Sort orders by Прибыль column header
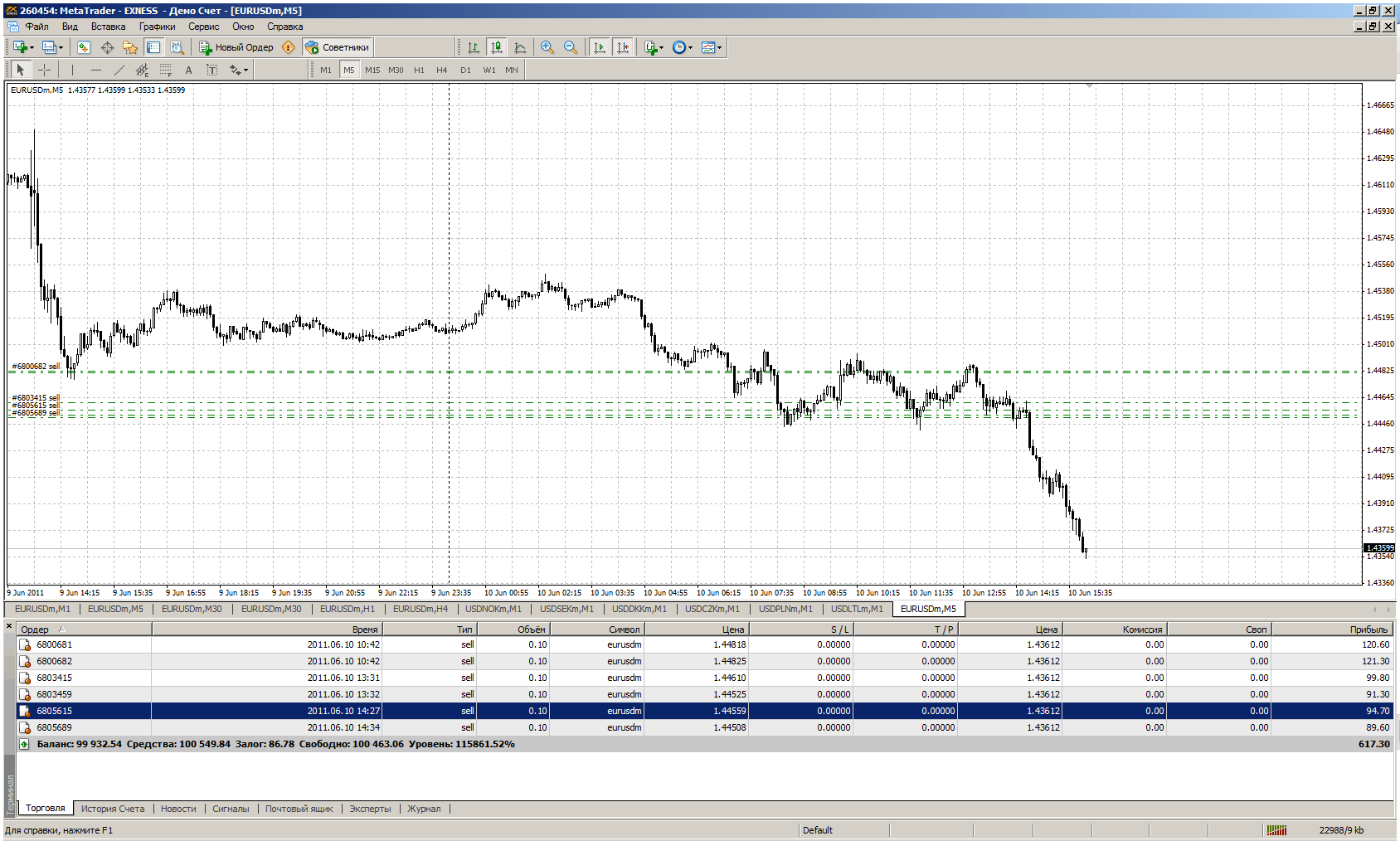 pos(1332,630)
